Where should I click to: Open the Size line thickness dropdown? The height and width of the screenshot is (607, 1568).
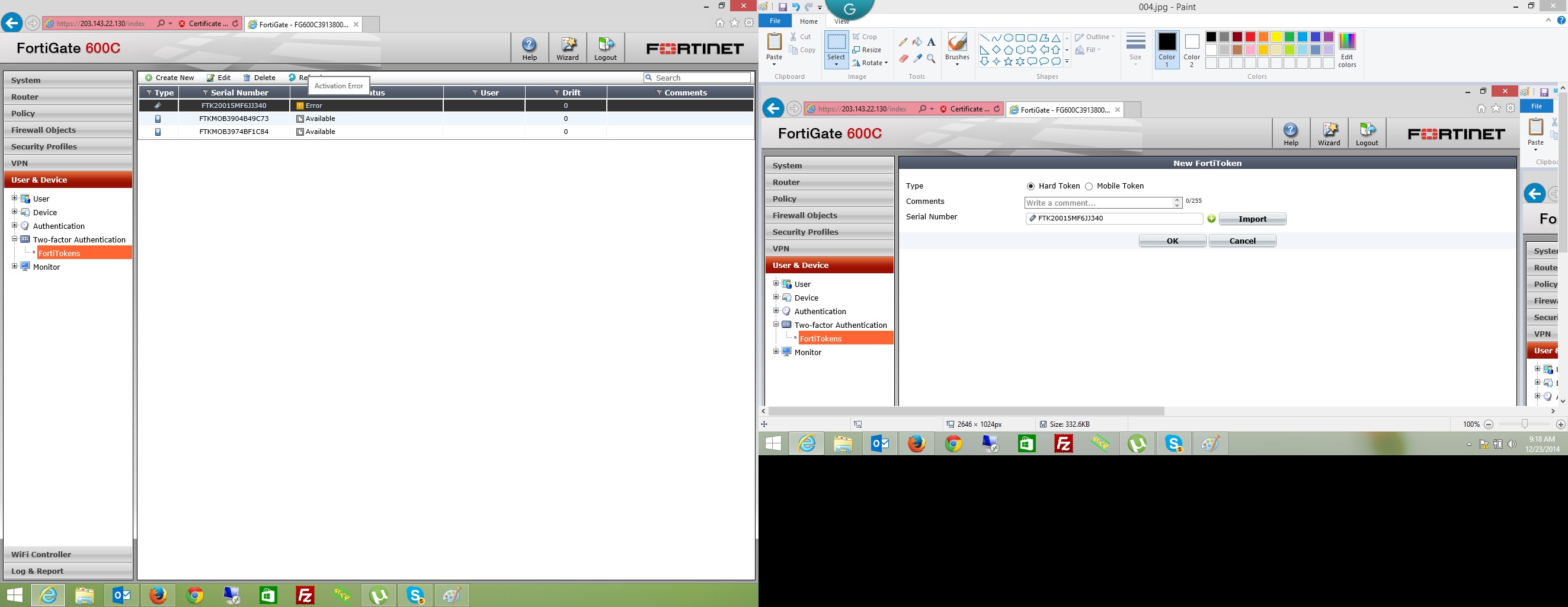(x=1135, y=50)
